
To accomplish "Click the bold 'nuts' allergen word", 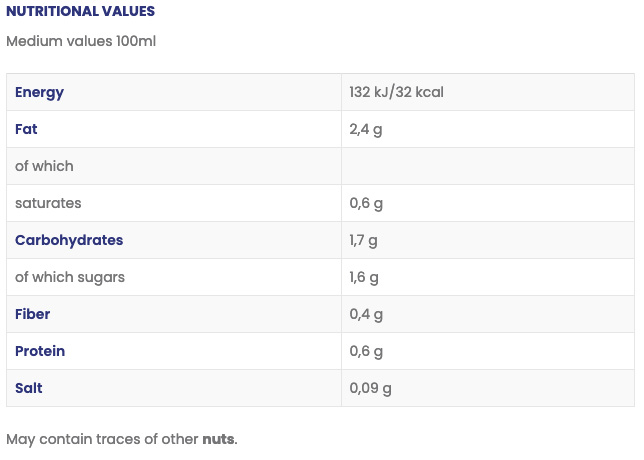I will pyautogui.click(x=219, y=439).
